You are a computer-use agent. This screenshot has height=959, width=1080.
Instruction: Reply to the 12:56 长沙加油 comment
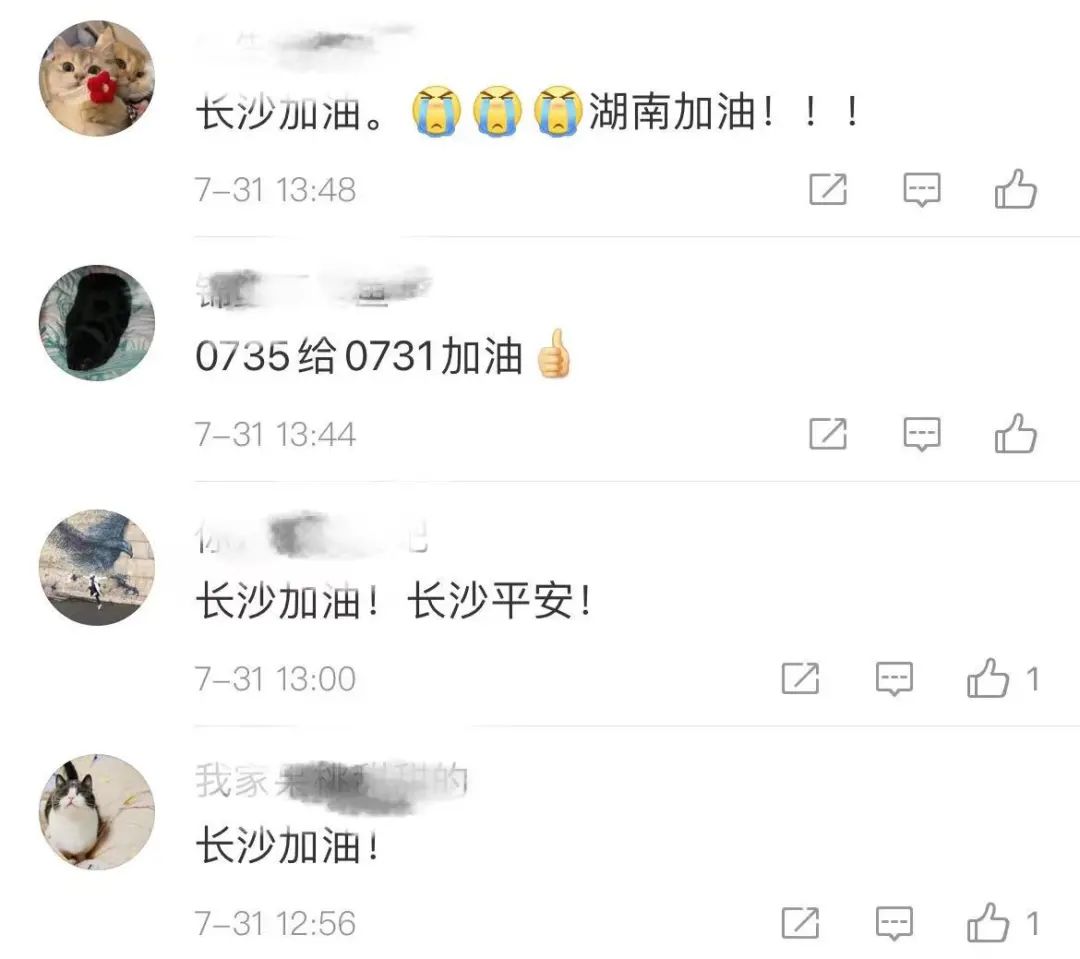pyautogui.click(x=894, y=923)
